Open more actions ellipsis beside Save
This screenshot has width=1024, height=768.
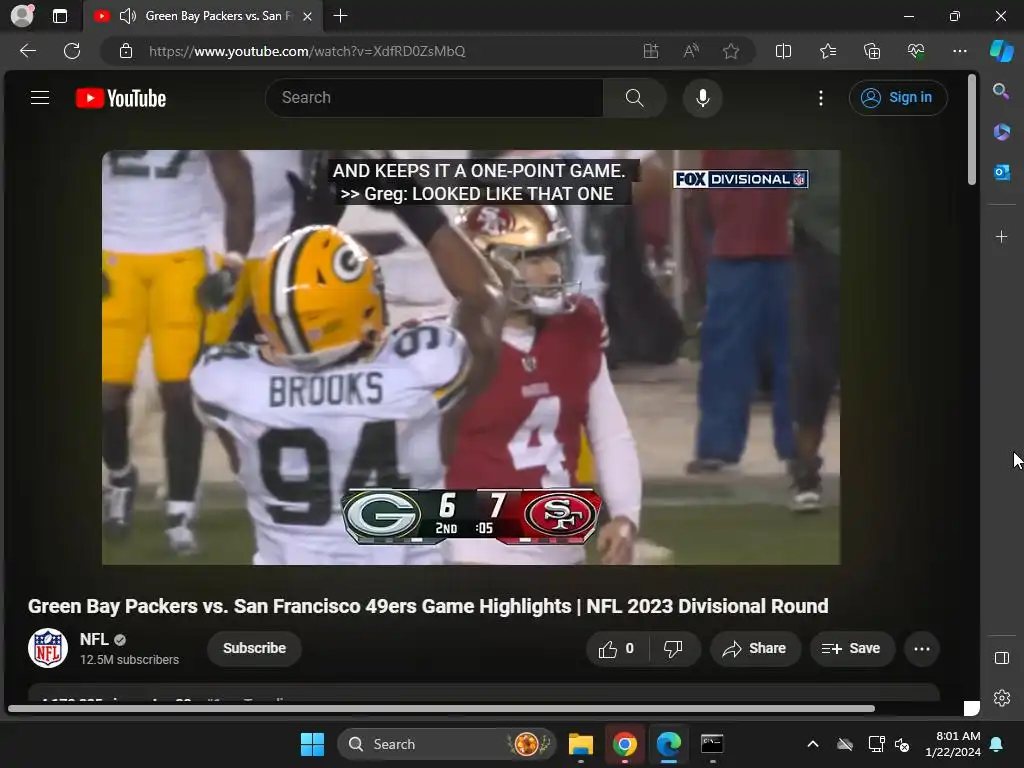921,648
